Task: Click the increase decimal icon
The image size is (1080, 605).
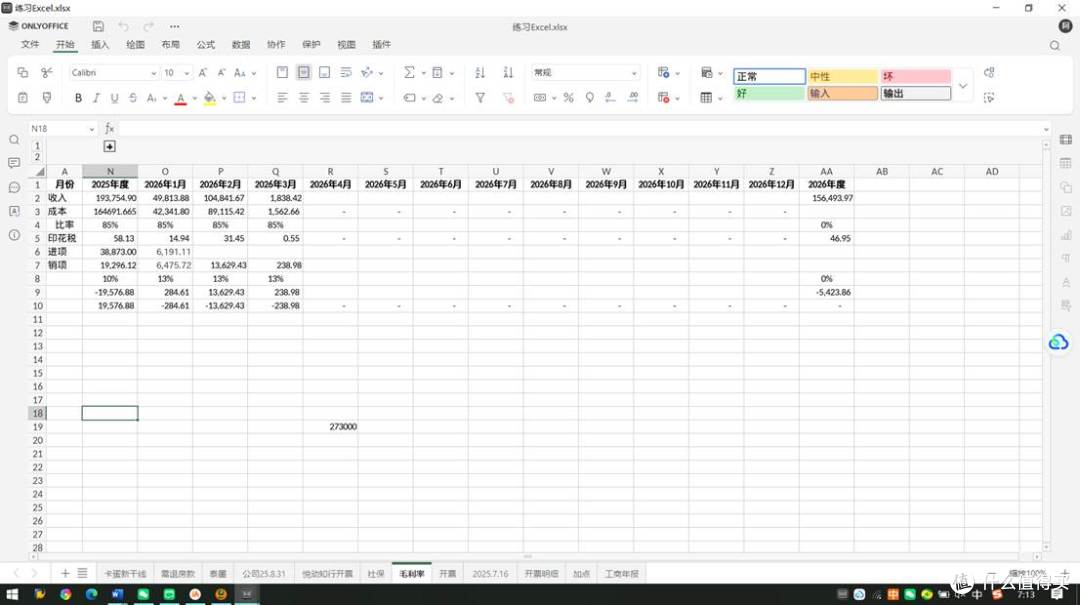Action: click(x=633, y=98)
